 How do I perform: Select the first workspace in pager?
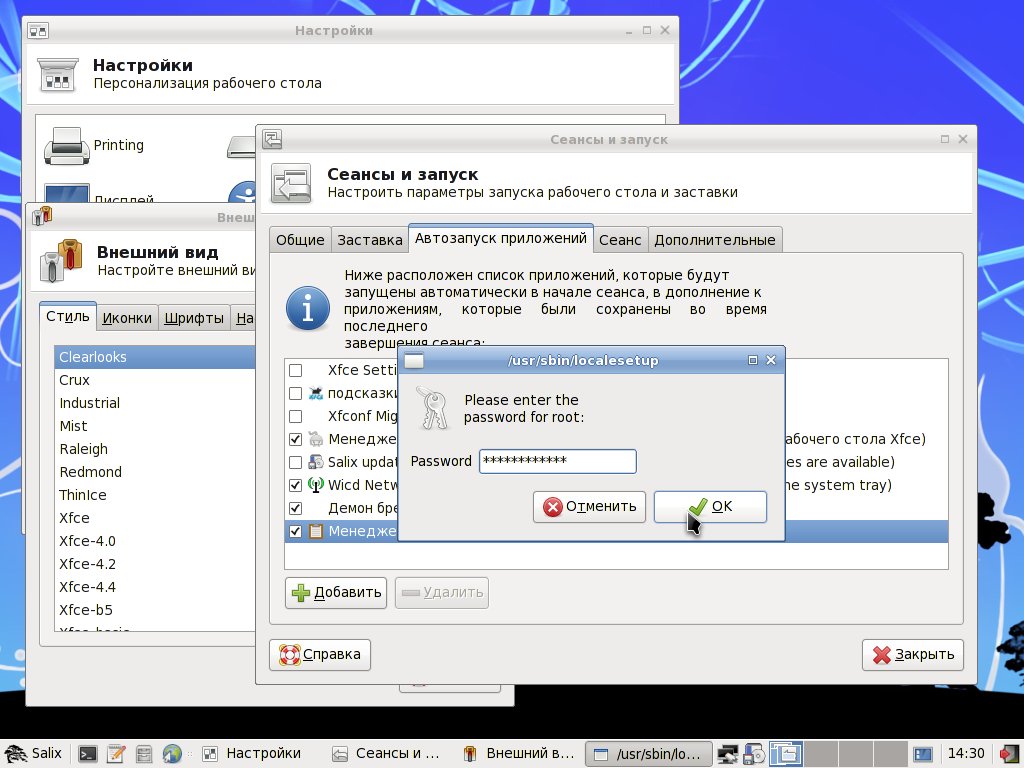click(x=786, y=754)
